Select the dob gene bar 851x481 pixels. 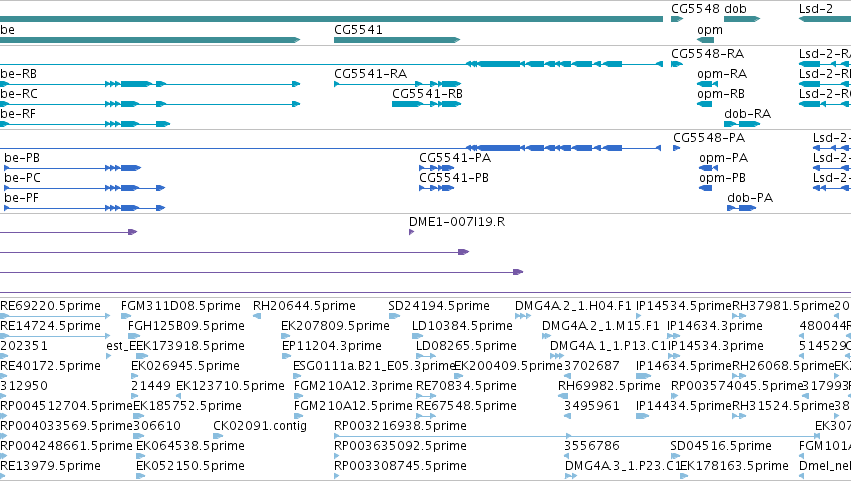(x=742, y=19)
